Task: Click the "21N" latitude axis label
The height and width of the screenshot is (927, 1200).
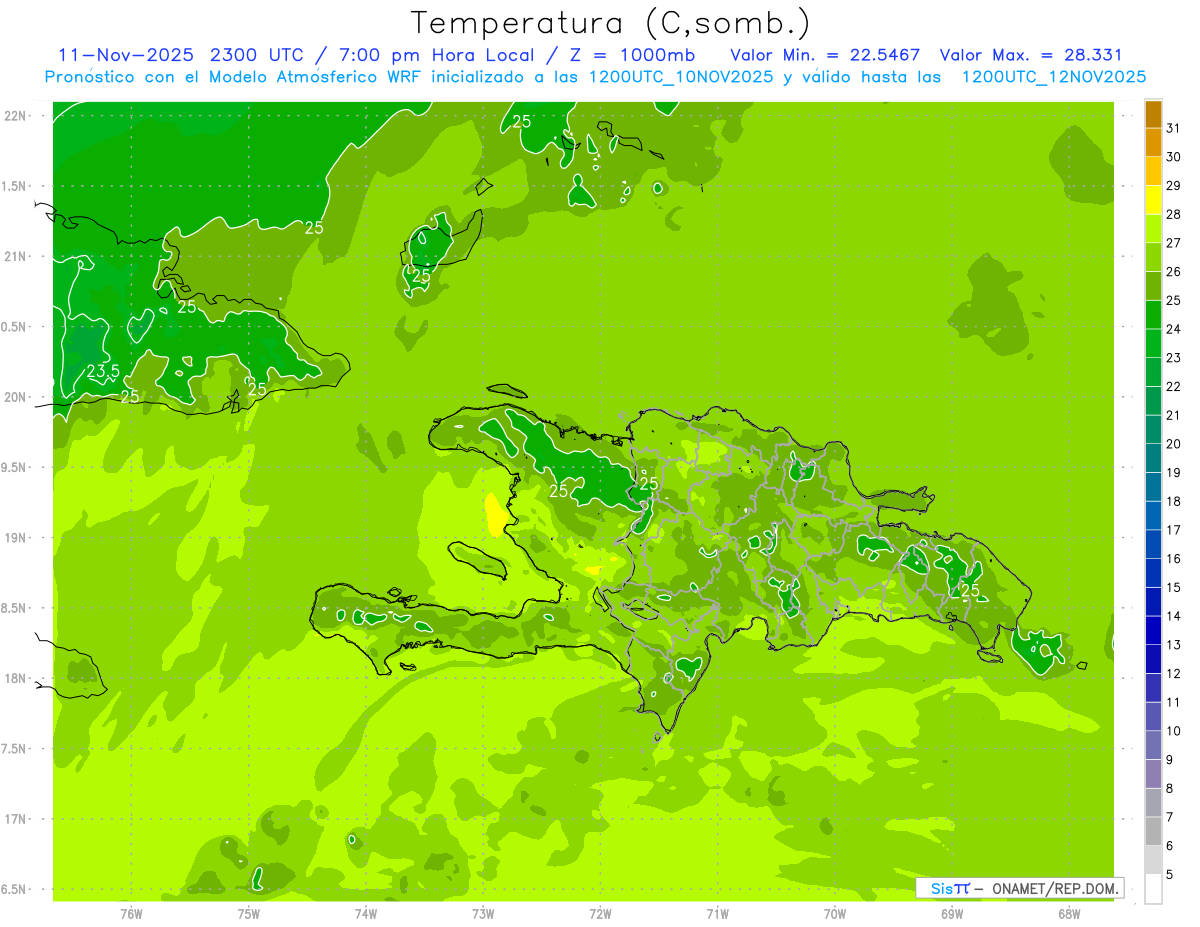Action: point(14,256)
